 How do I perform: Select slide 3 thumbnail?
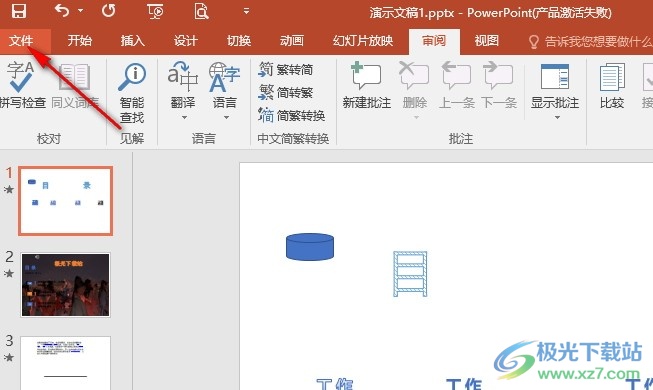pyautogui.click(x=65, y=363)
